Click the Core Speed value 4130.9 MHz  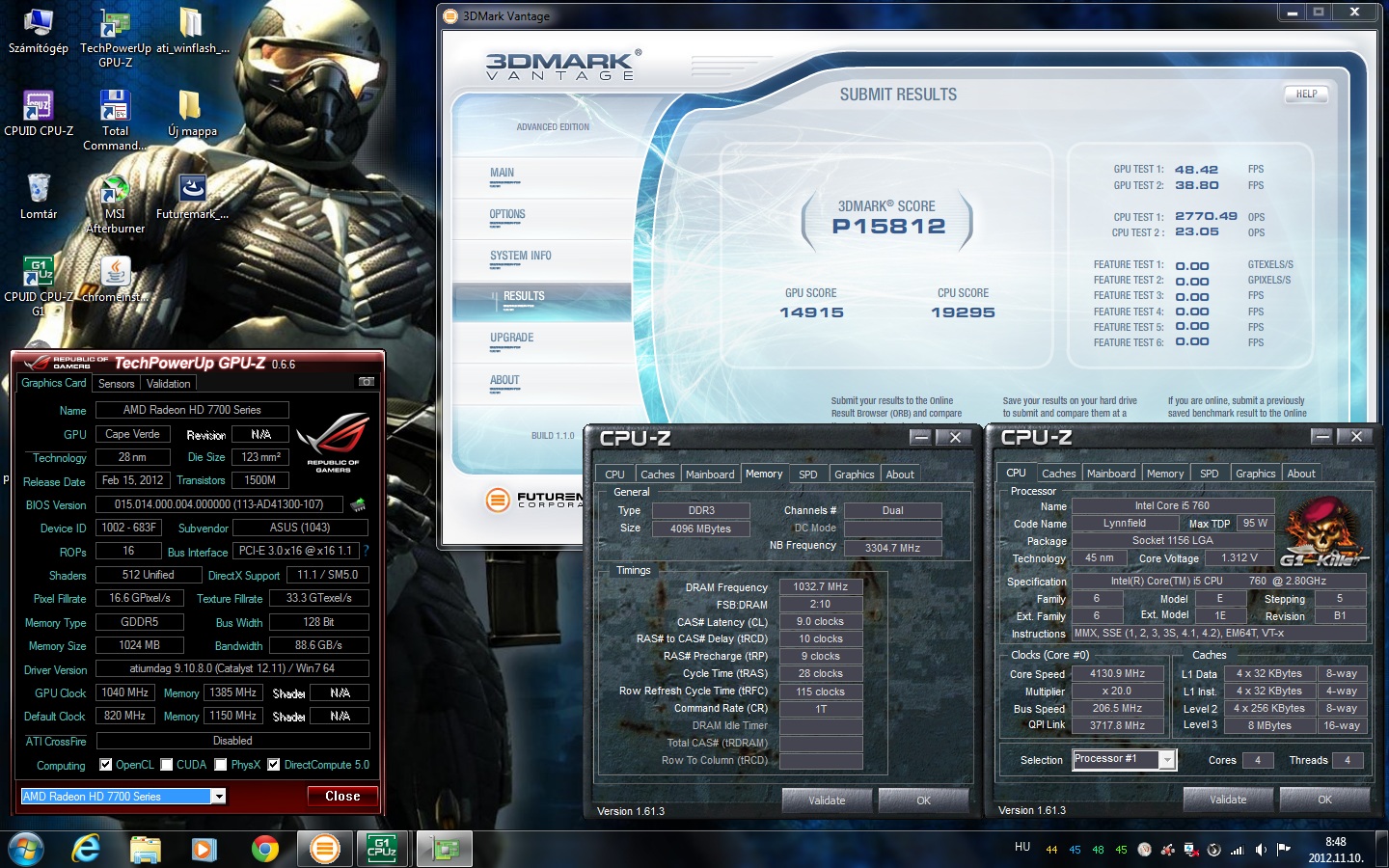(1117, 674)
